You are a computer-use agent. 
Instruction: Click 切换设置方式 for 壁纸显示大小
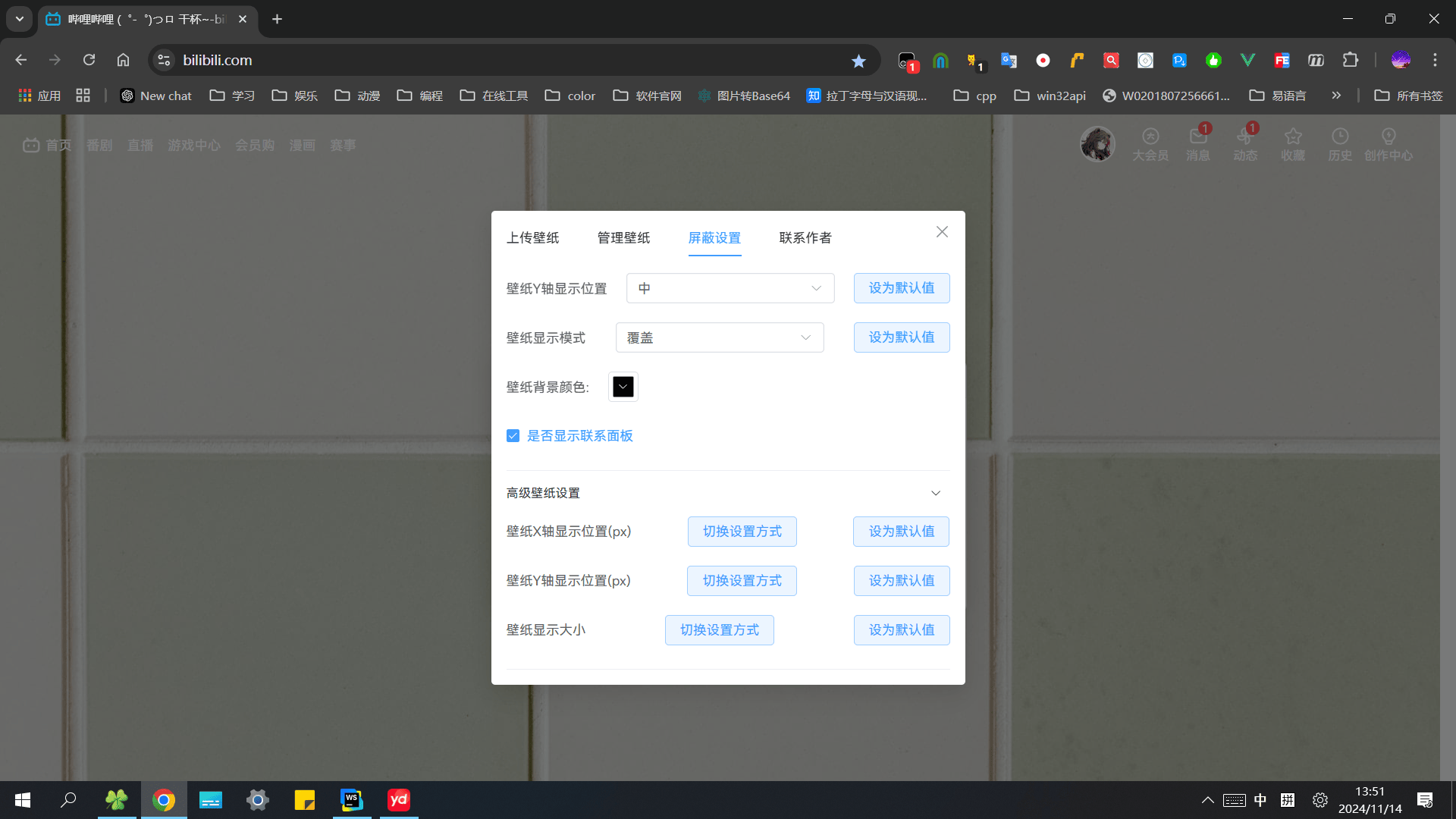(x=719, y=630)
